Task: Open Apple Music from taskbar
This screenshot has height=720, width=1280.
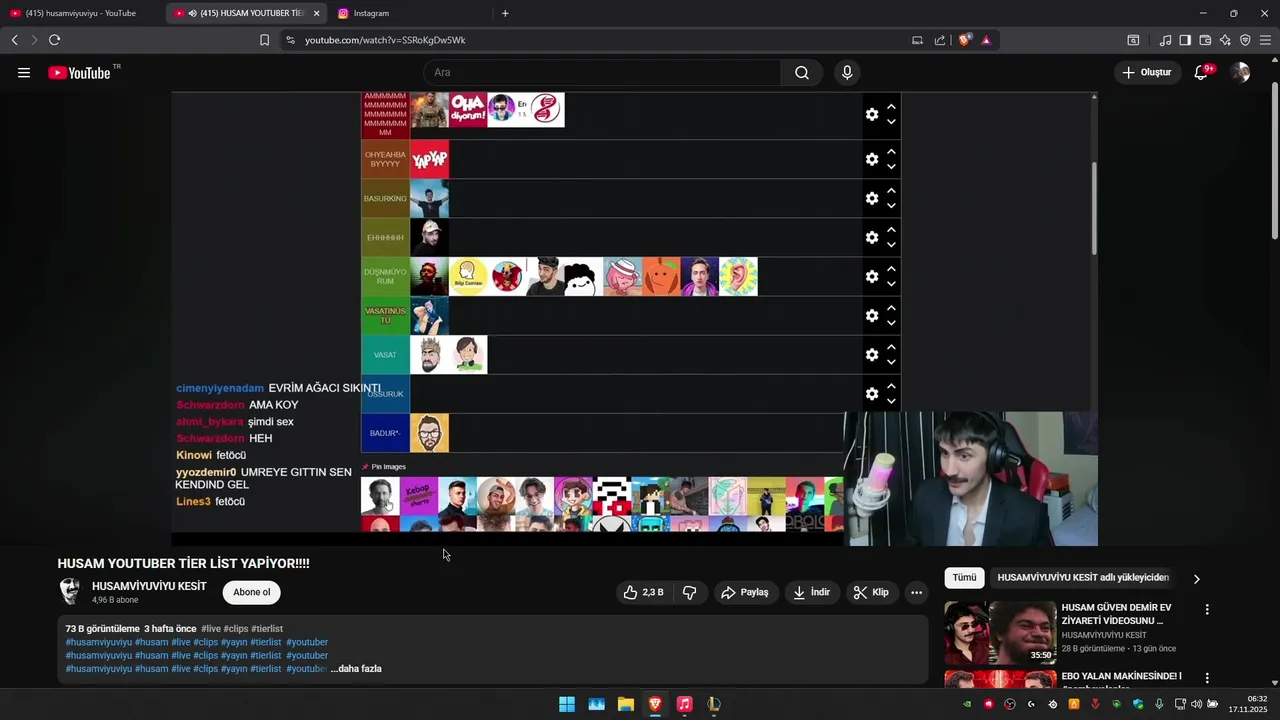Action: coord(684,704)
